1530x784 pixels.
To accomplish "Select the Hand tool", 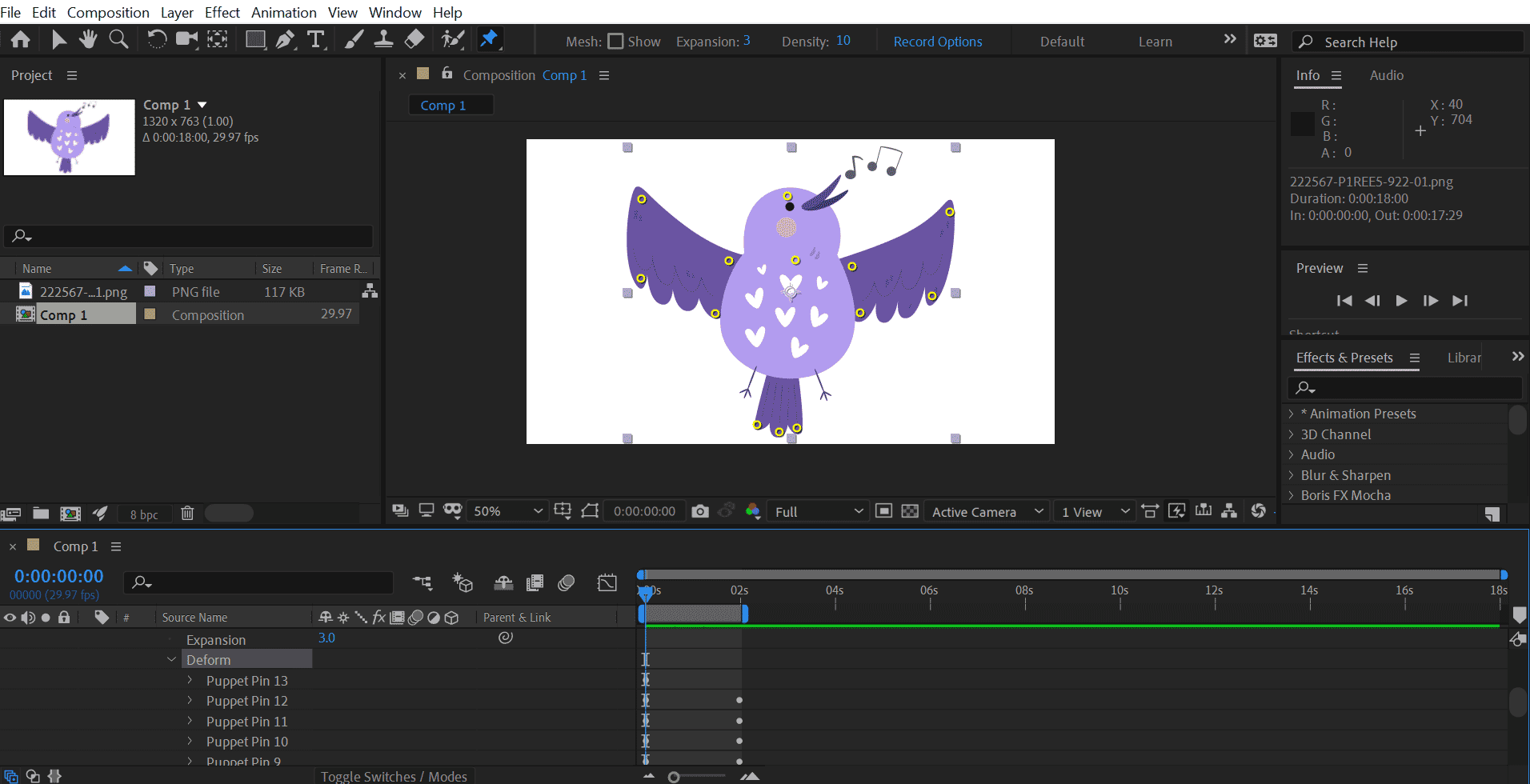I will pos(88,39).
